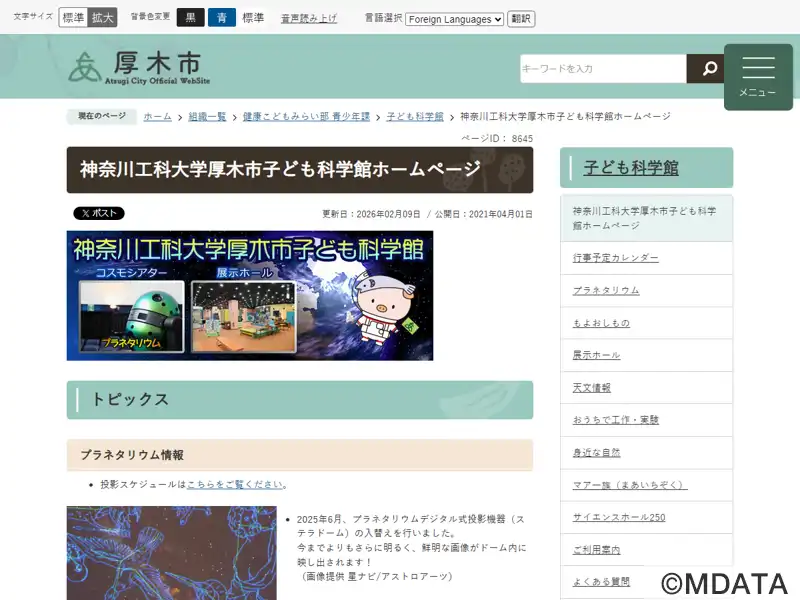Switch background color to 青
The width and height of the screenshot is (800, 600).
click(x=222, y=18)
